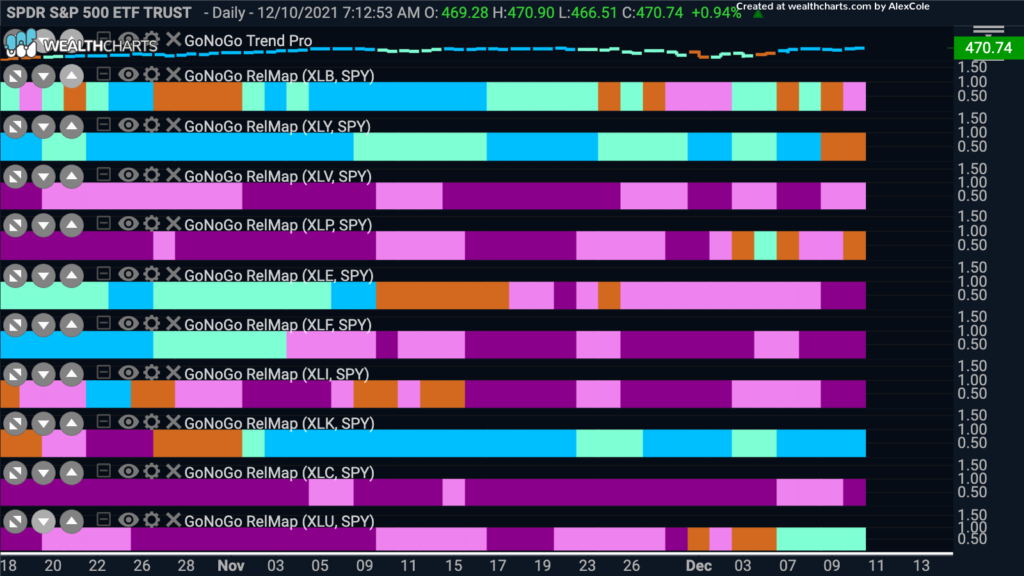The width and height of the screenshot is (1024, 576).
Task: Open settings gear for XLB RelMap
Action: click(152, 74)
